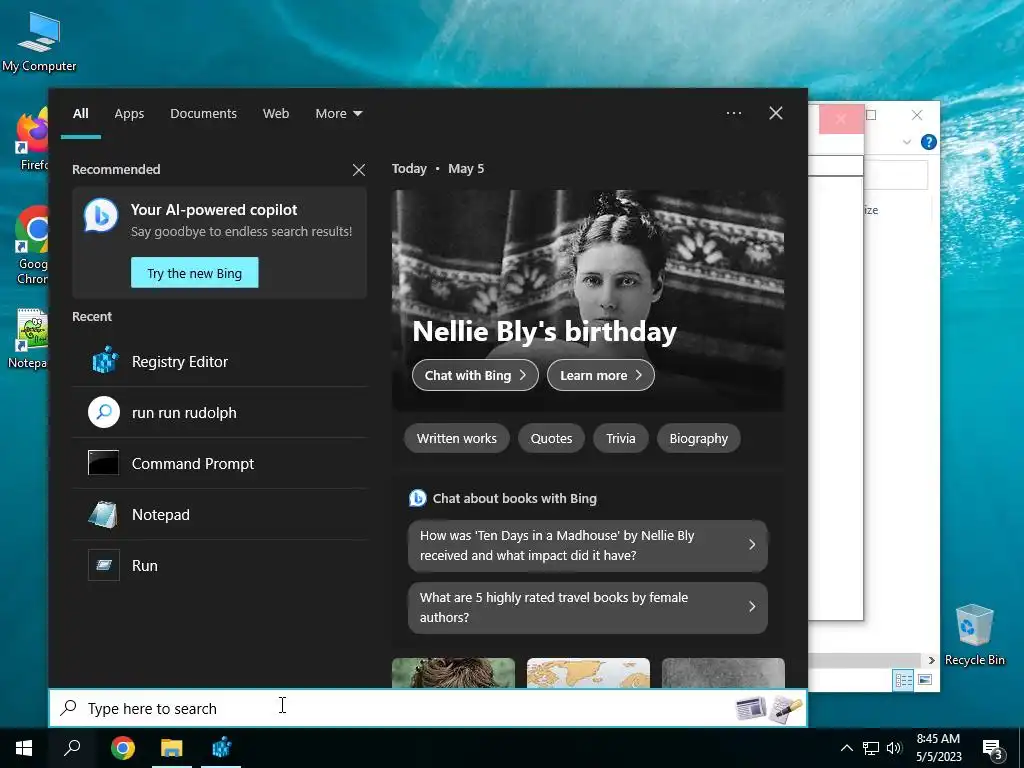Click the 'Chat about books with Bing' heading
This screenshot has width=1024, height=768.
point(515,498)
